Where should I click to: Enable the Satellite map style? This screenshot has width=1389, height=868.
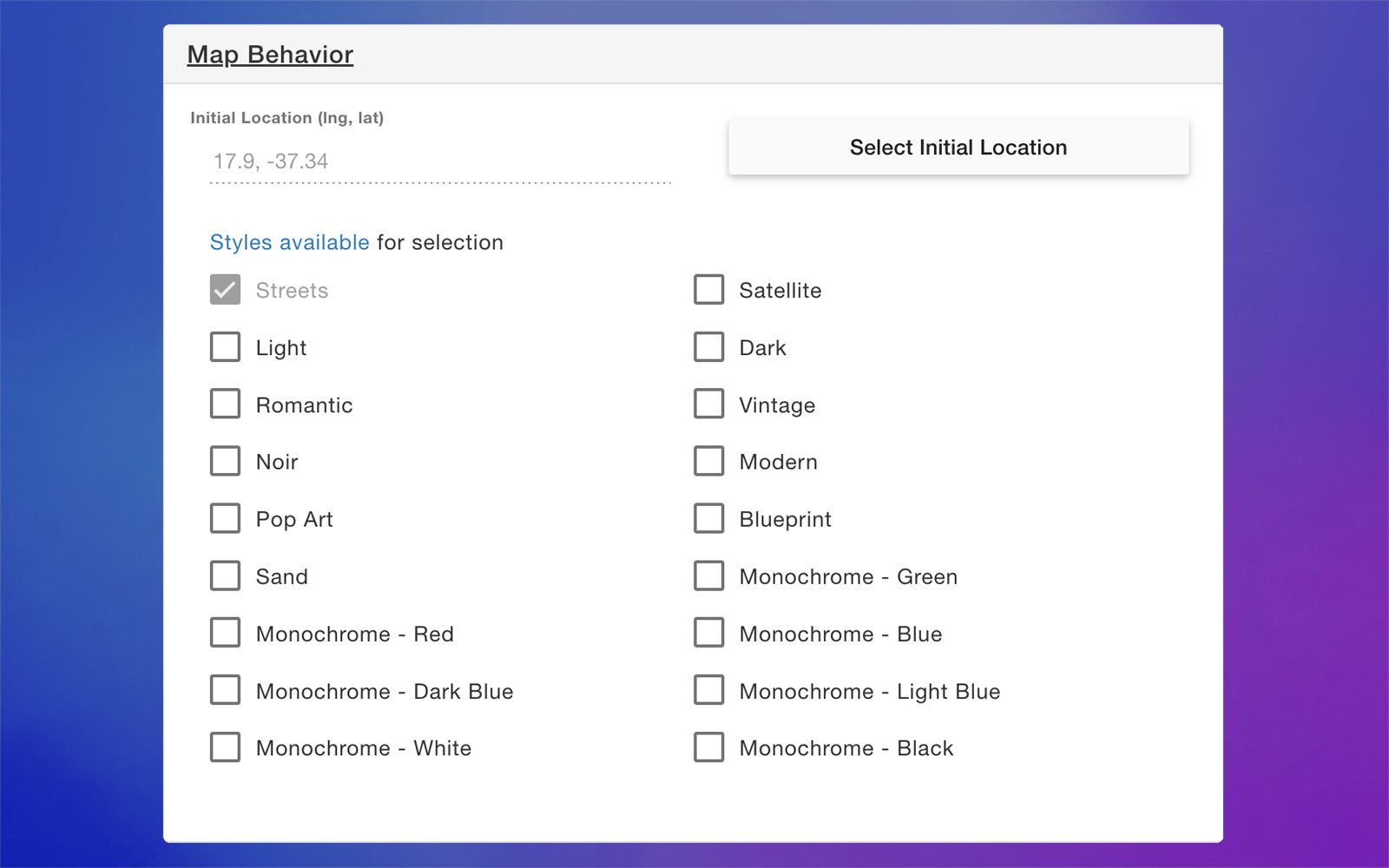click(708, 289)
